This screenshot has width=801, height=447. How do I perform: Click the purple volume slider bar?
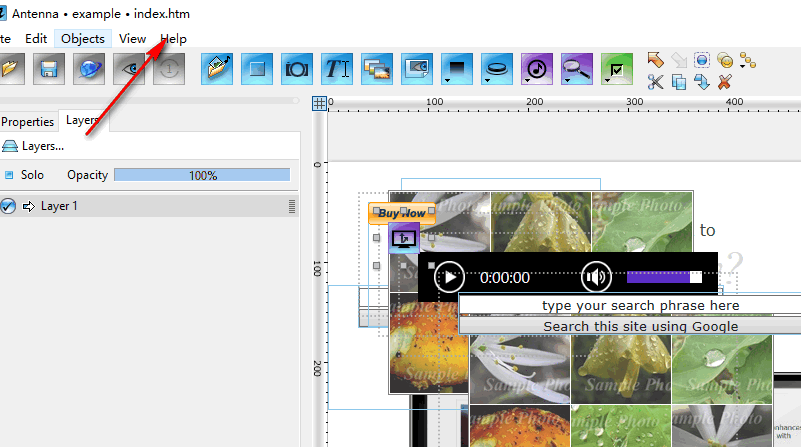pyautogui.click(x=664, y=277)
